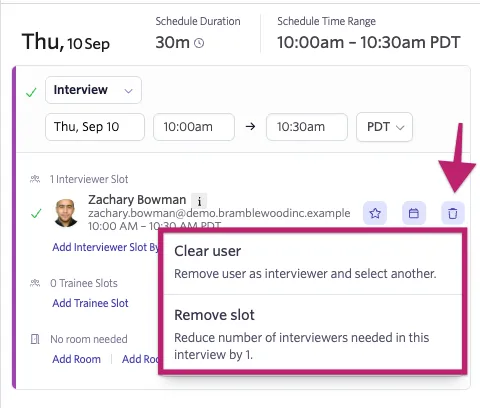480x408 pixels.
Task: Open the PDT timezone dropdown
Action: coord(384,127)
